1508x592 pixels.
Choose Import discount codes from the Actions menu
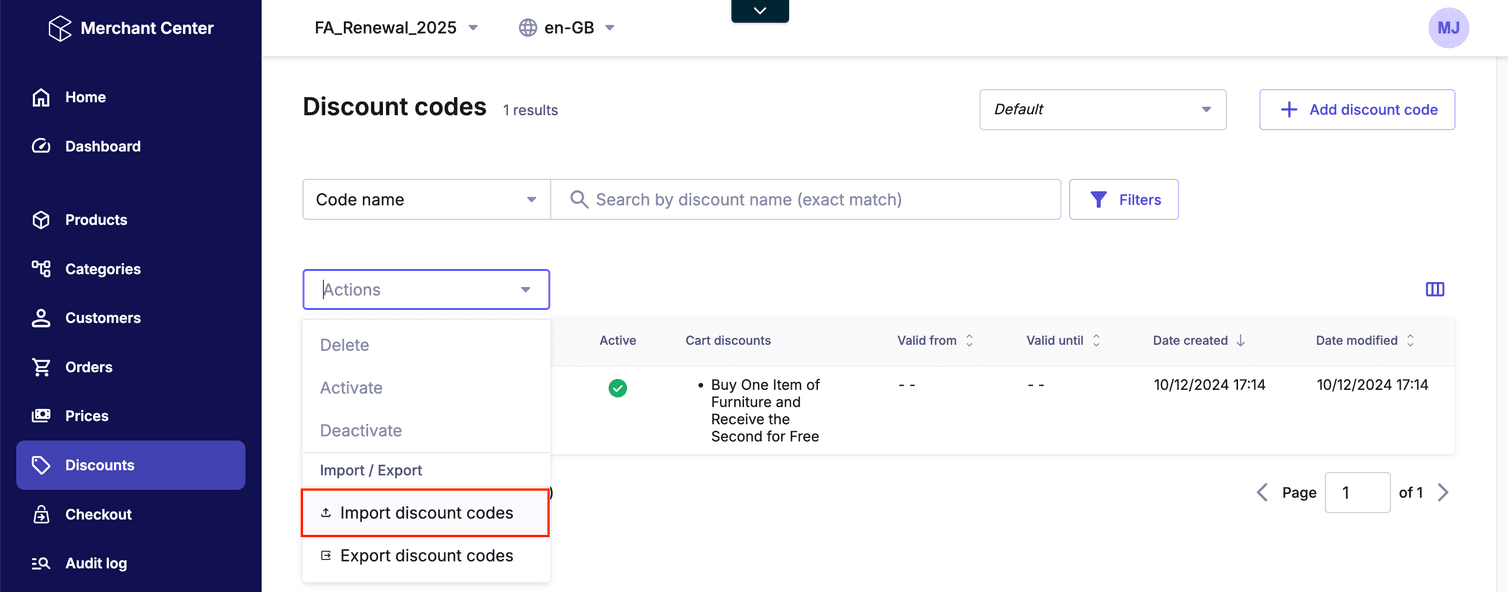point(426,512)
